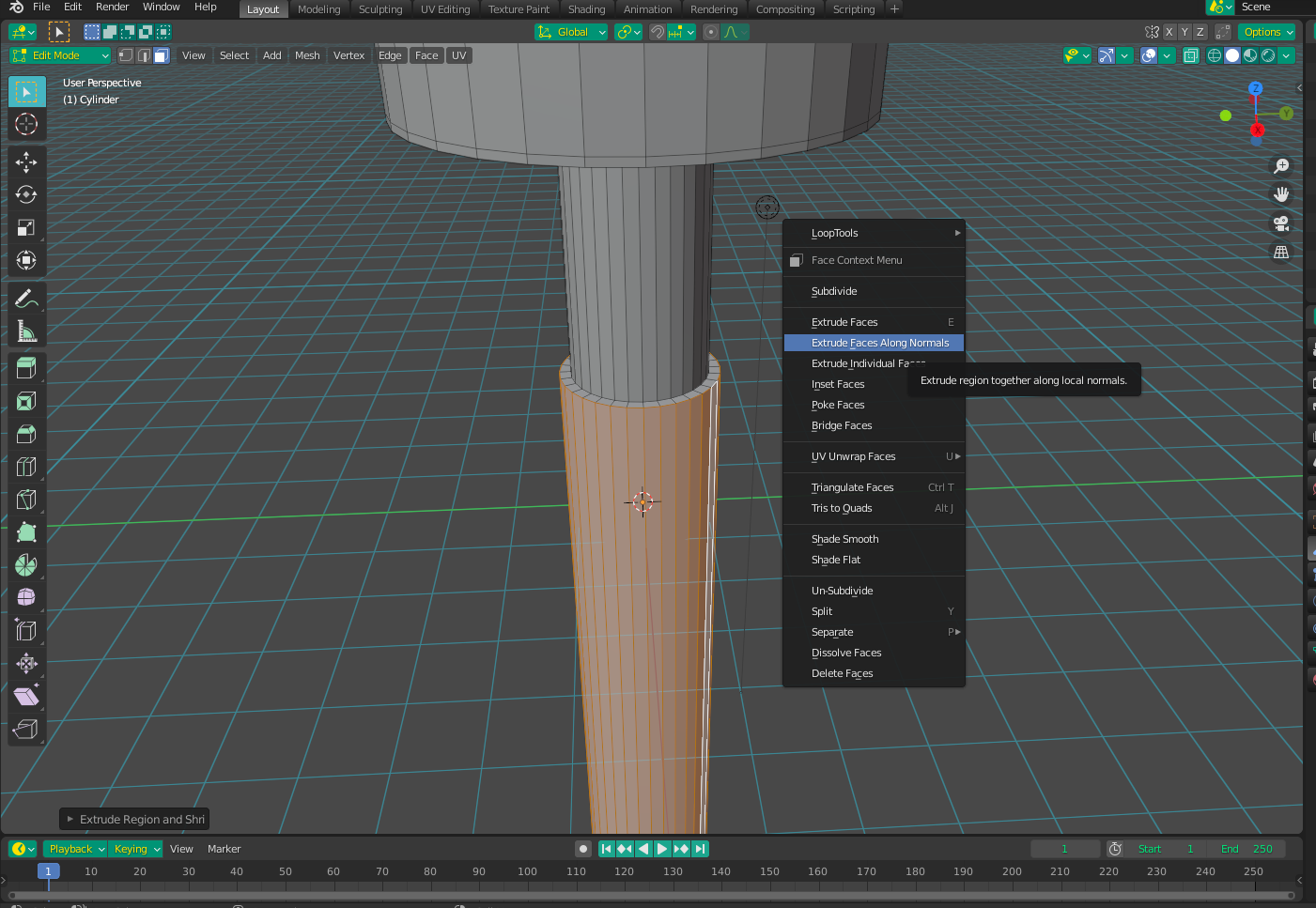Screen dimensions: 1316x908
Task: Select Shade Smooth in context menu
Action: 874,539
